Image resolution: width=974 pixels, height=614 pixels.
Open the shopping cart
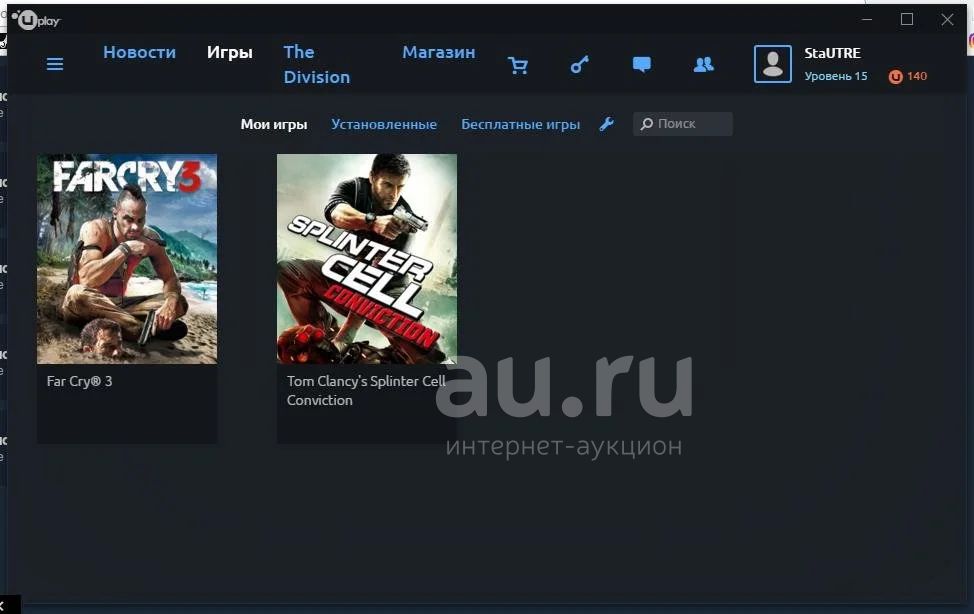pyautogui.click(x=517, y=65)
